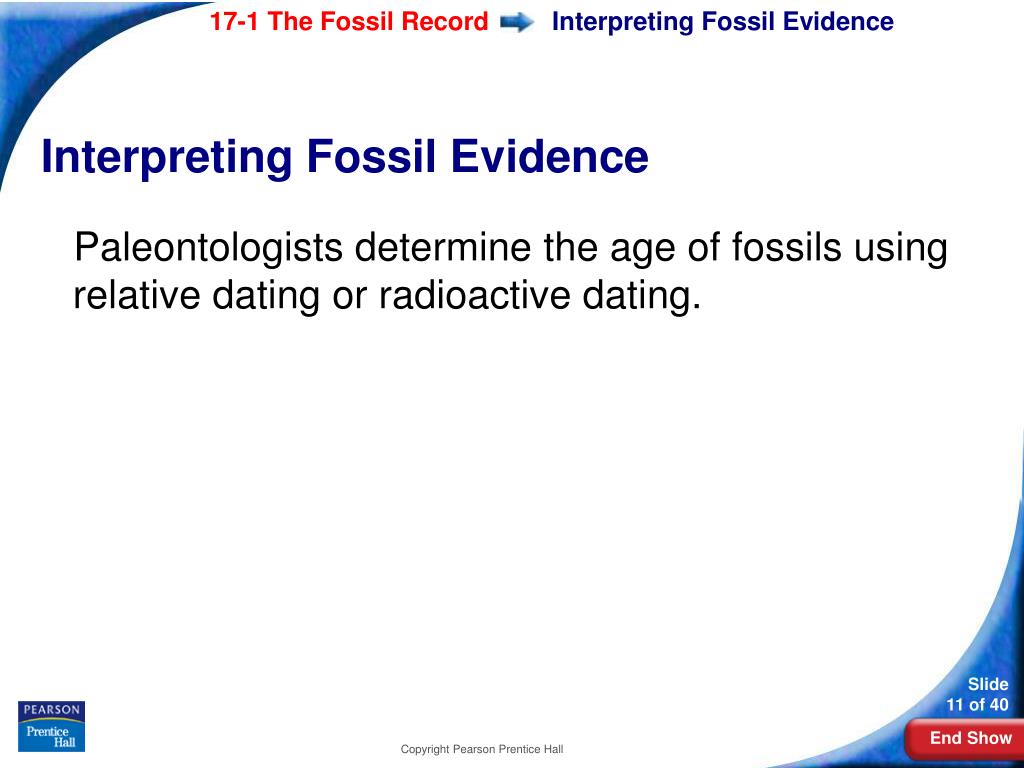Click the large 'Interpreting Fossil Evidence' title
This screenshot has width=1024, height=768.
[x=345, y=156]
